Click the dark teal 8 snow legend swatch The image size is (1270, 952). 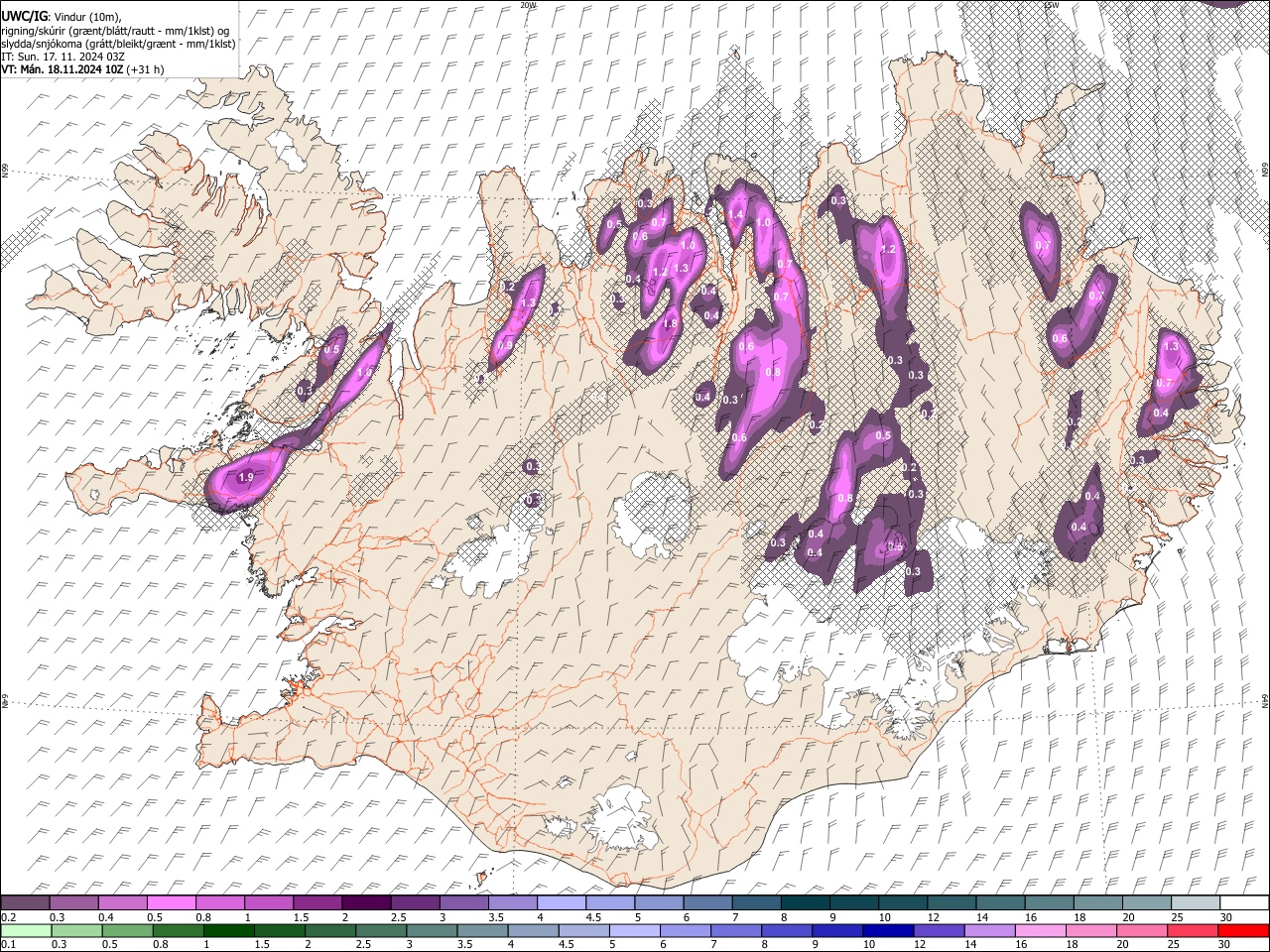click(804, 903)
